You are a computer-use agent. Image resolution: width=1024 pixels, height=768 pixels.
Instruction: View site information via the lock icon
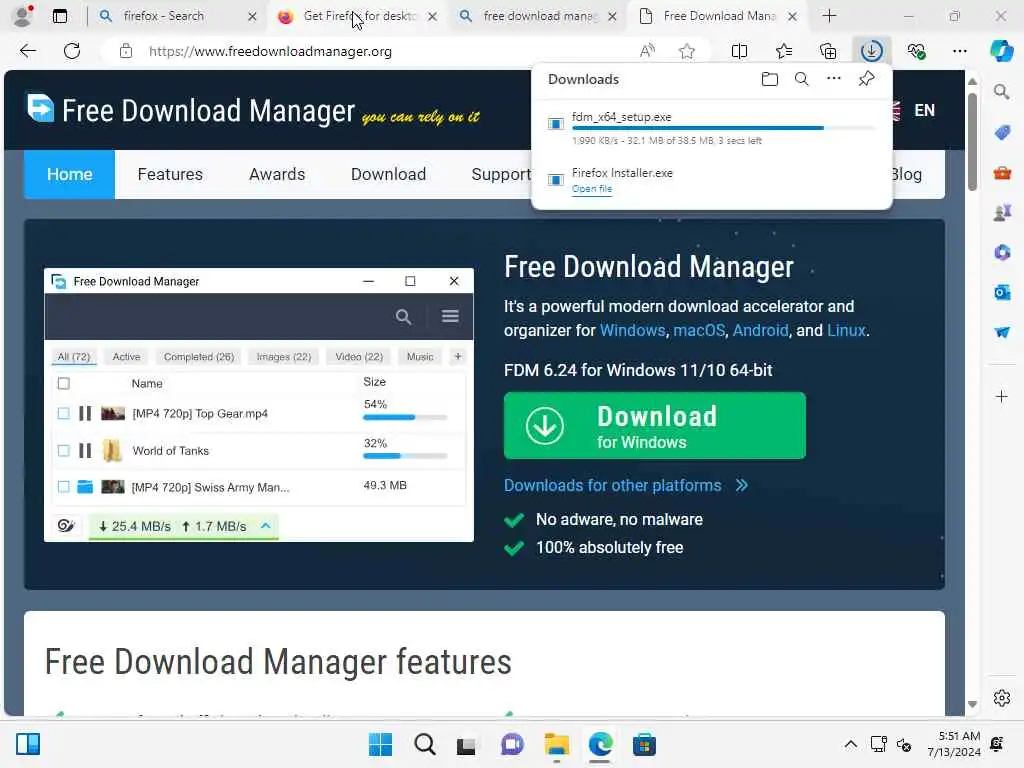coord(126,51)
